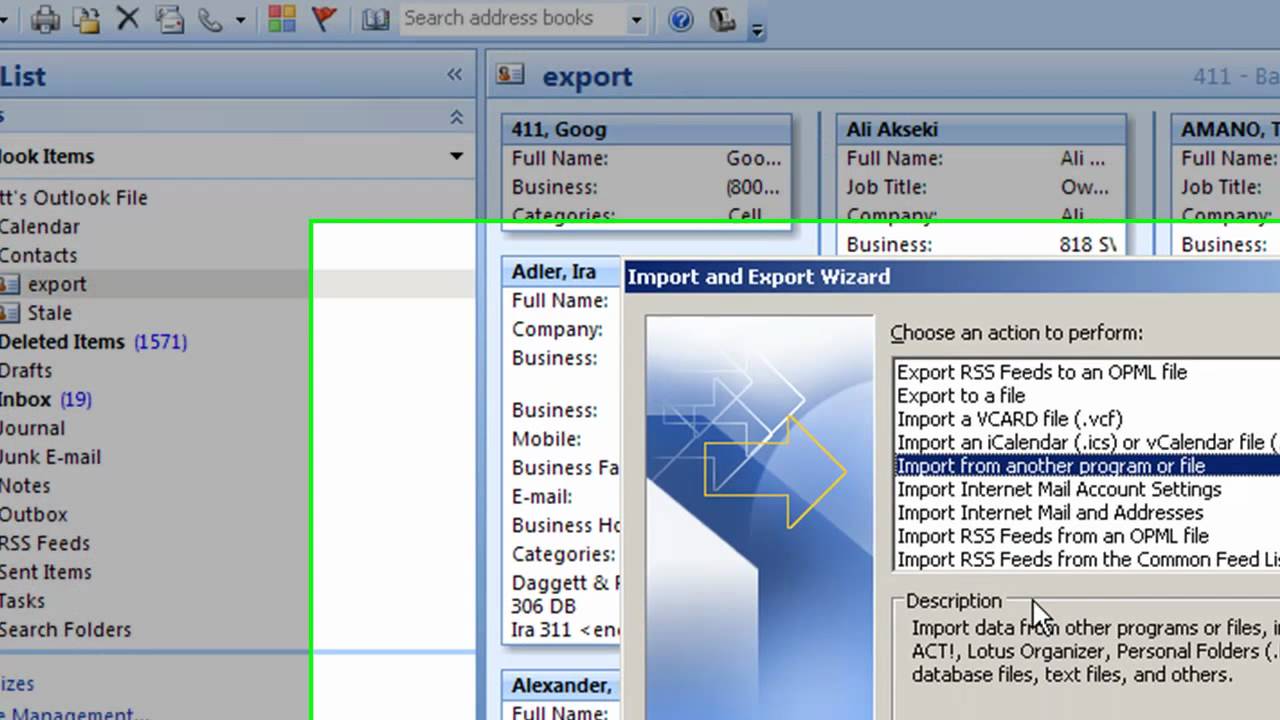Collapse the navigation pane with double chevron

click(x=455, y=75)
